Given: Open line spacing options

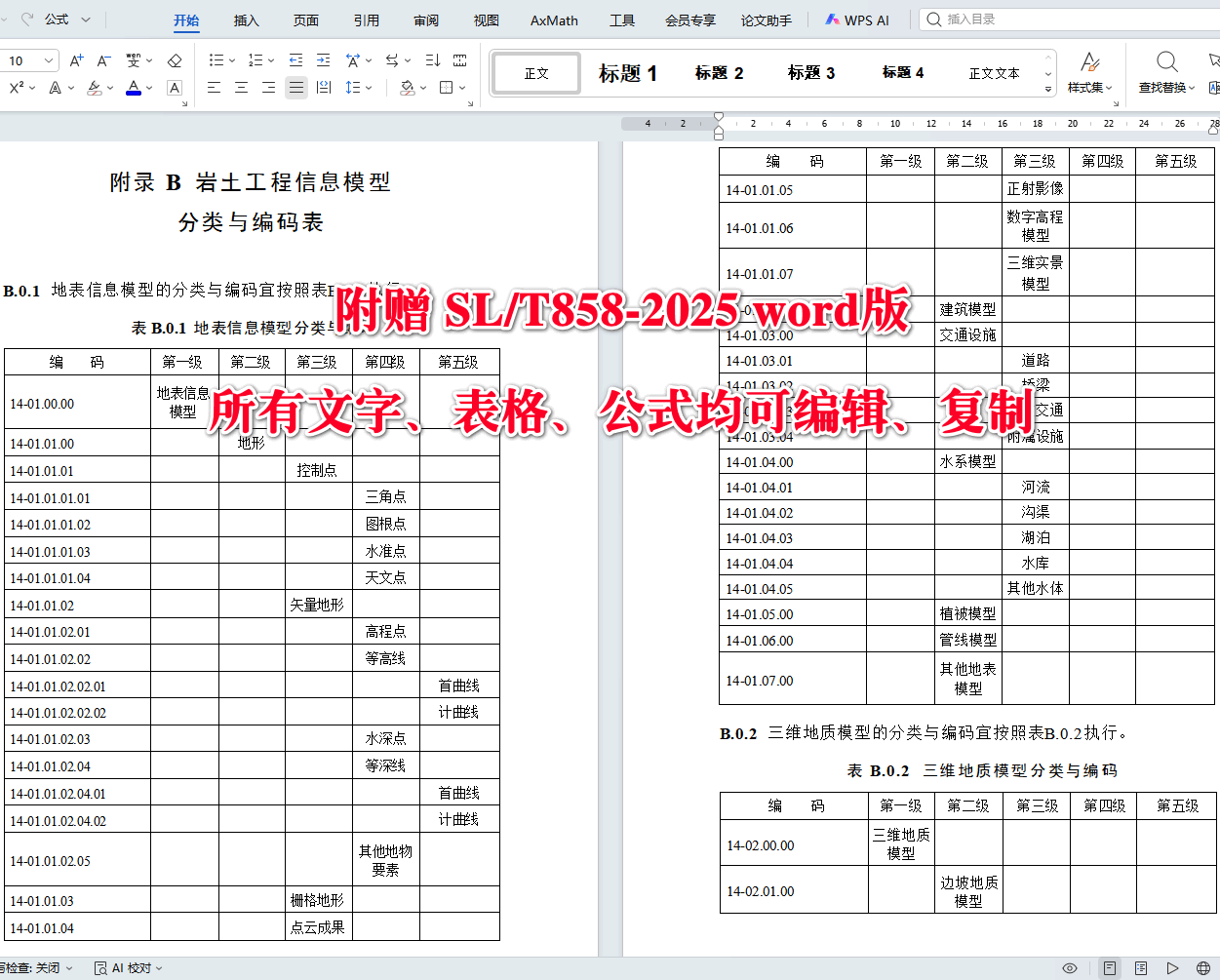Looking at the screenshot, I should (x=353, y=88).
